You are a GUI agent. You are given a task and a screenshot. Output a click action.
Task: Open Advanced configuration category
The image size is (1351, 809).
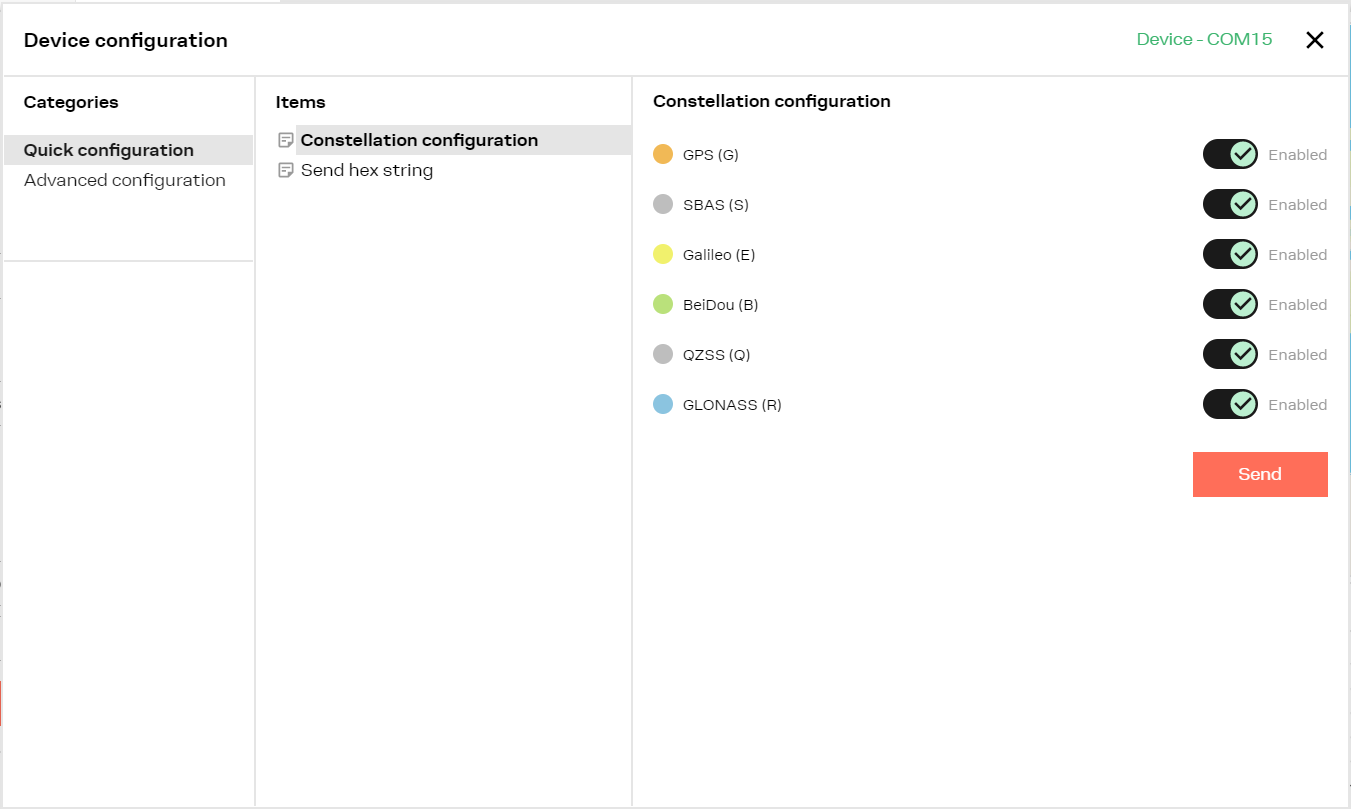pyautogui.click(x=128, y=180)
